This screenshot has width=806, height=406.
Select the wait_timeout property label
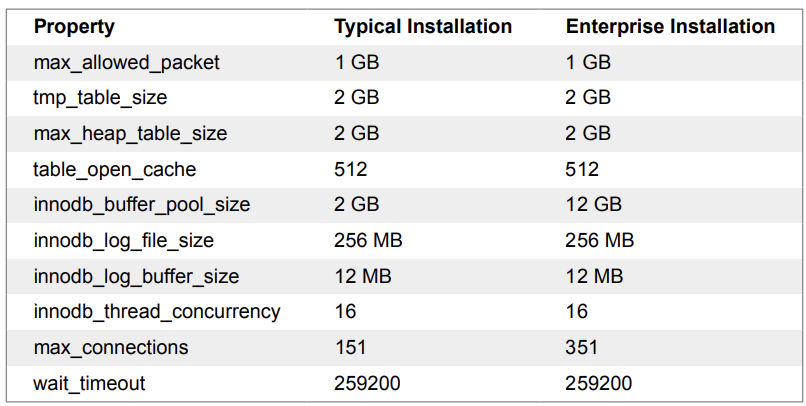[89, 383]
